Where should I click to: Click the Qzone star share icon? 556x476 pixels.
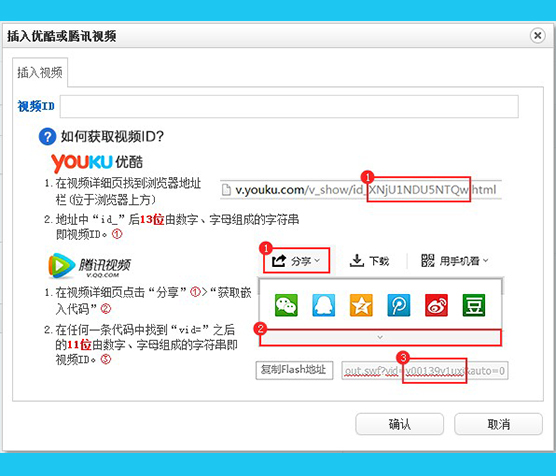(361, 305)
